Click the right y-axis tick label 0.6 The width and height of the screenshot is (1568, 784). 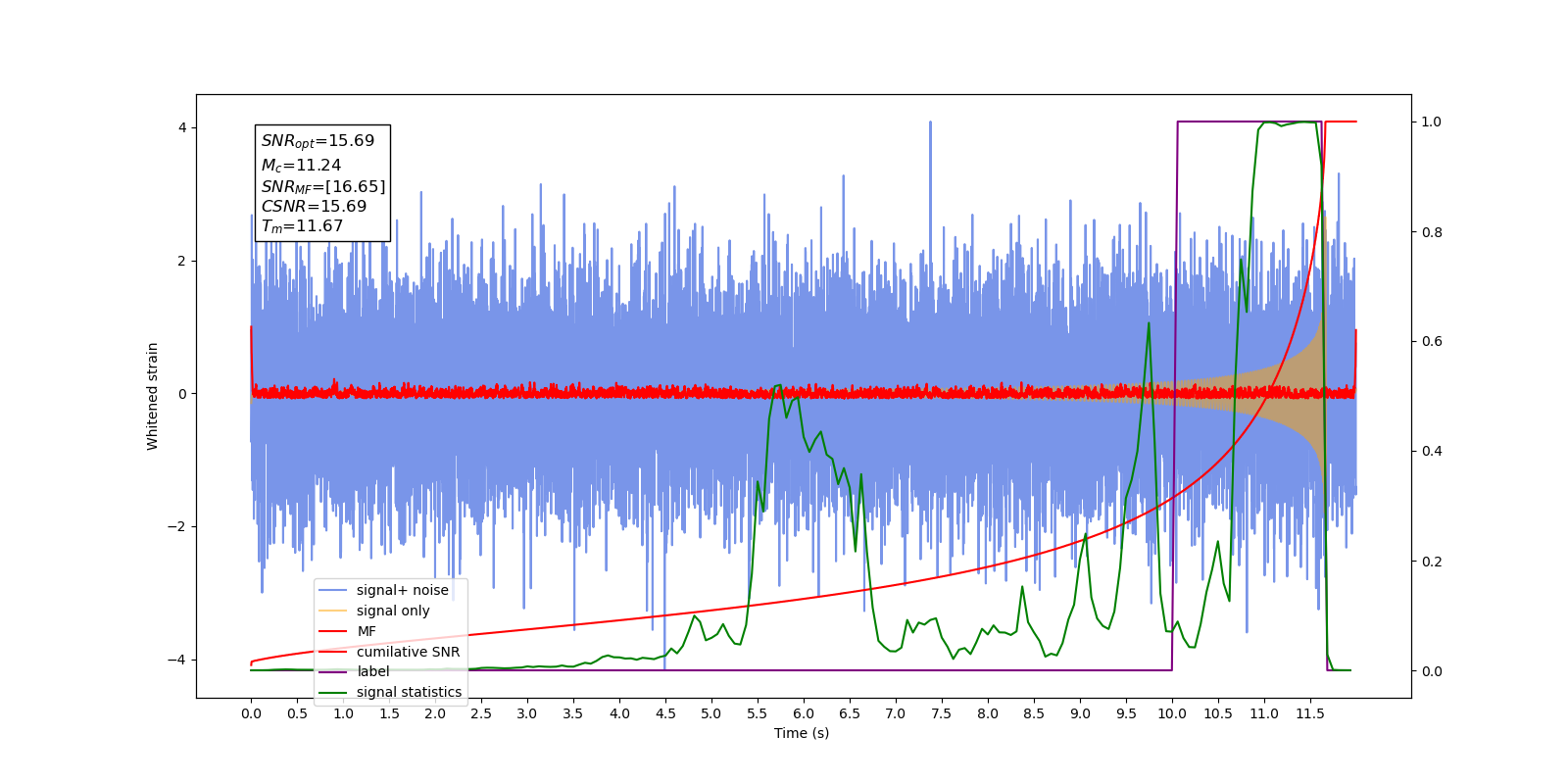1432,342
